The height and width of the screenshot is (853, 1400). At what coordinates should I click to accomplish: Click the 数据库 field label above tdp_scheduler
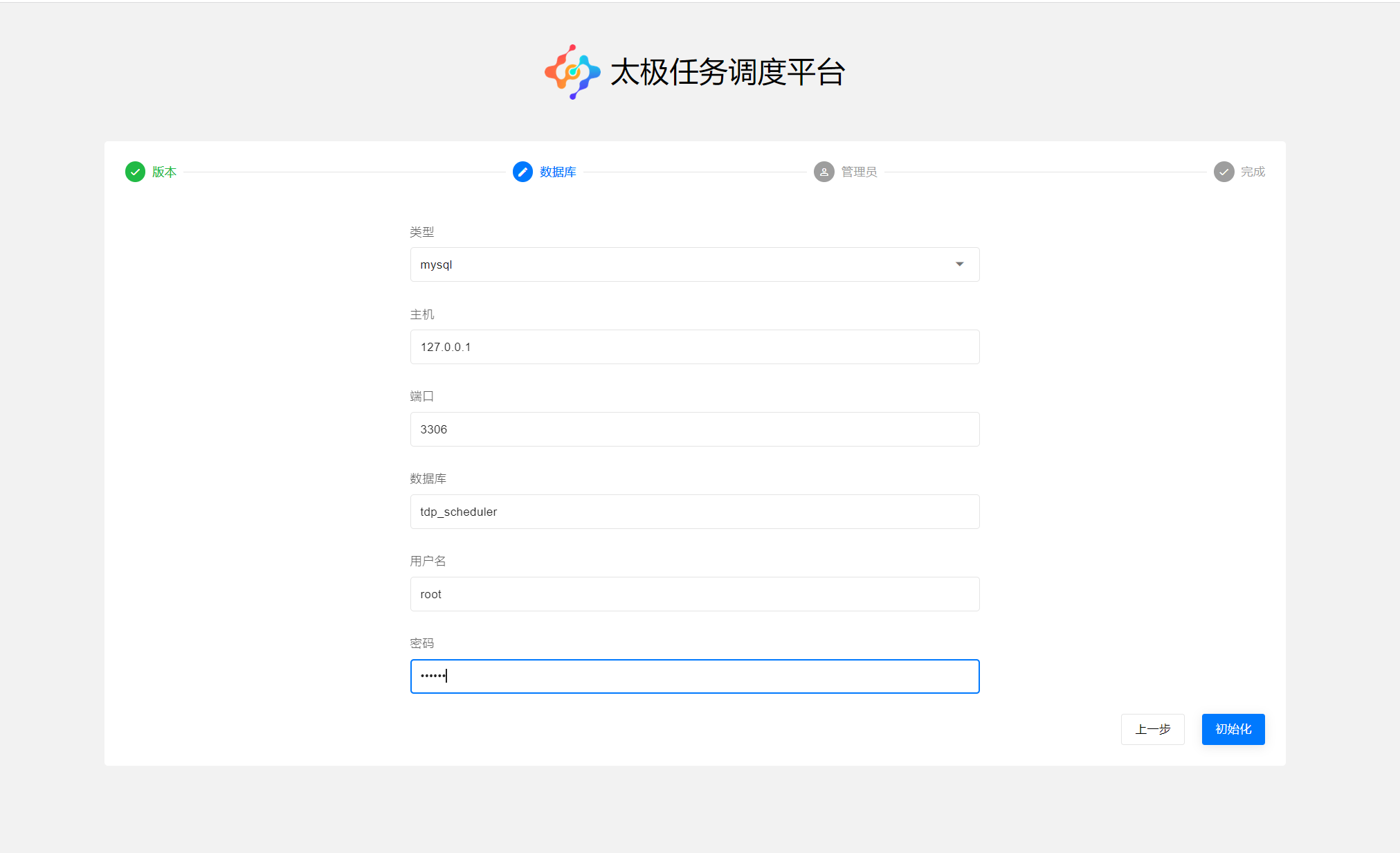[x=428, y=478]
